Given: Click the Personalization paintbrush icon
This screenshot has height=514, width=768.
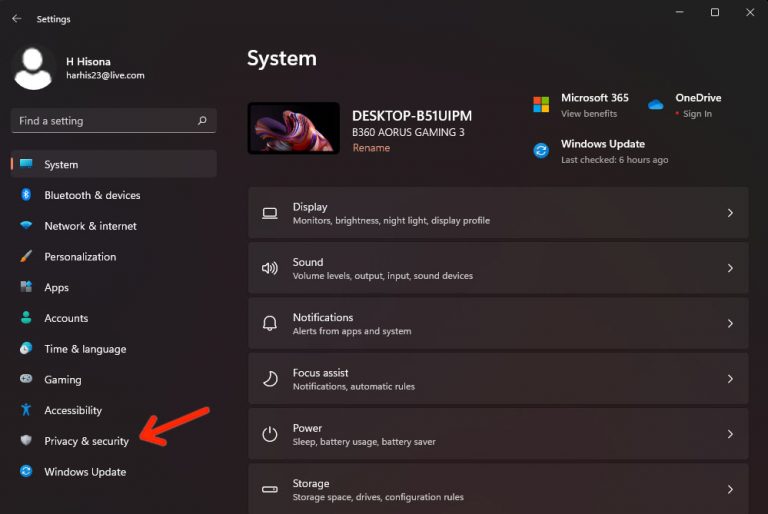Looking at the screenshot, I should tap(26, 257).
